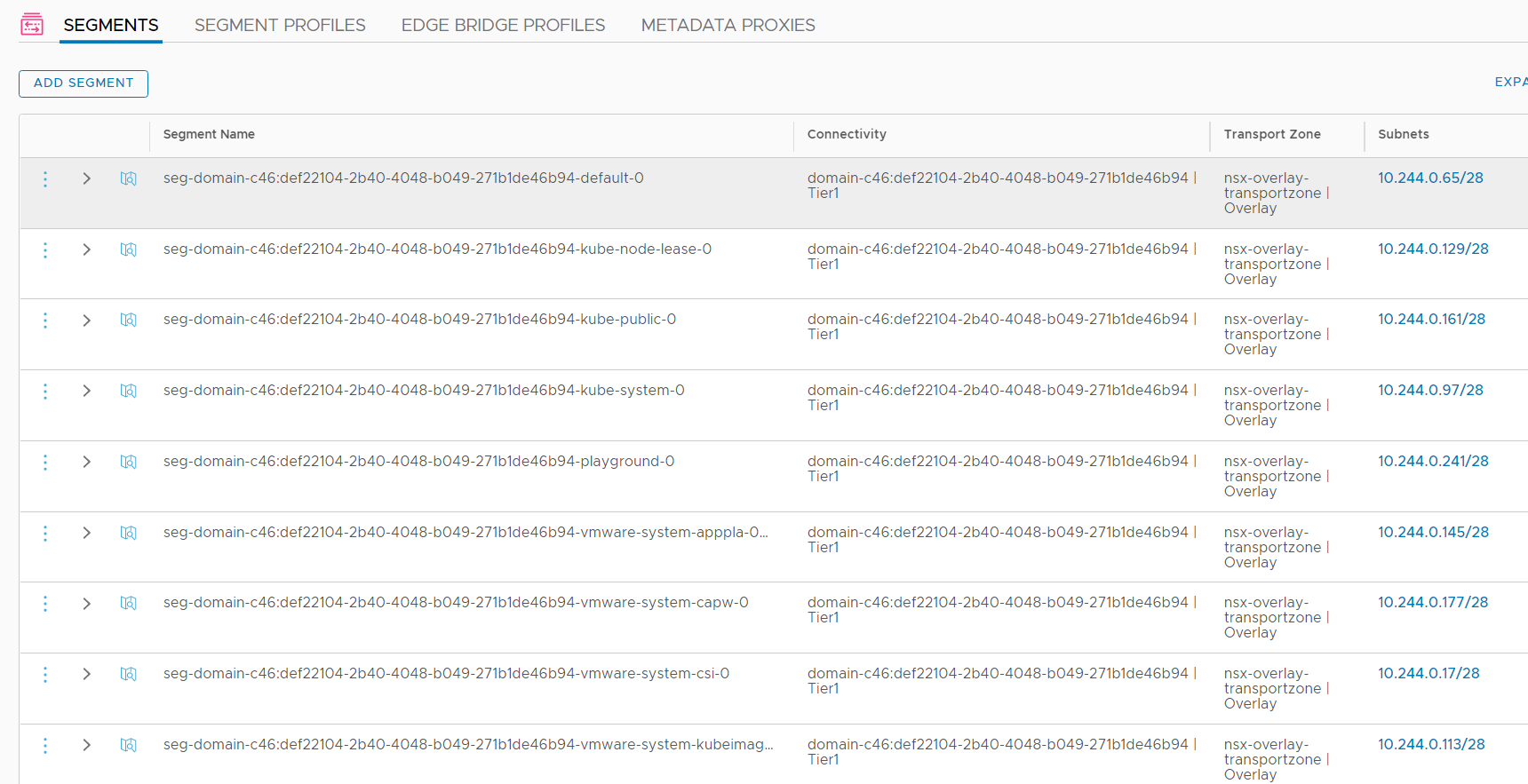Select segment name ending in kube-node-lease-0
This screenshot has width=1528, height=784.
(x=437, y=249)
